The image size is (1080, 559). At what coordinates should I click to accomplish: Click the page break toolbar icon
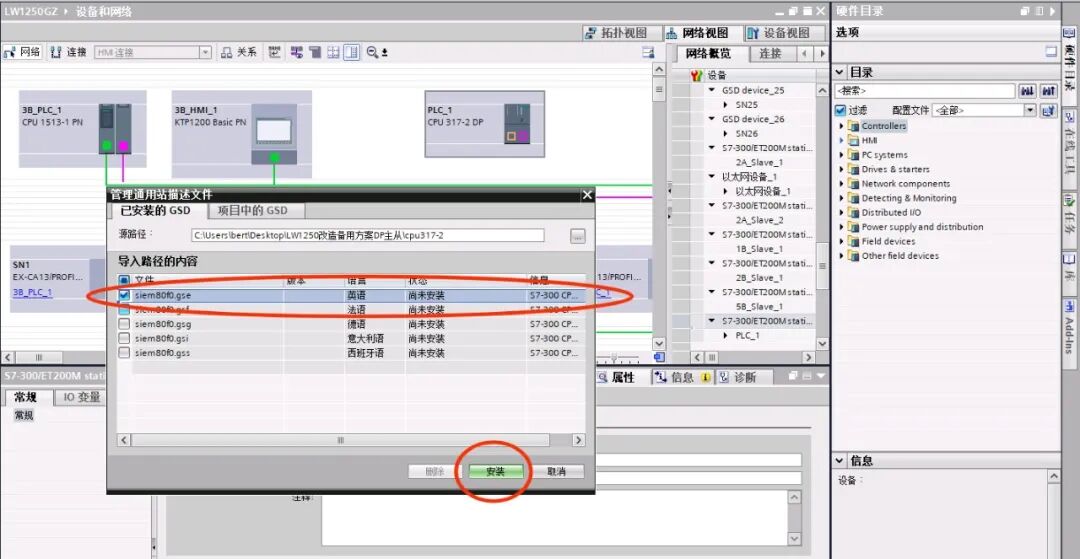click(x=315, y=52)
